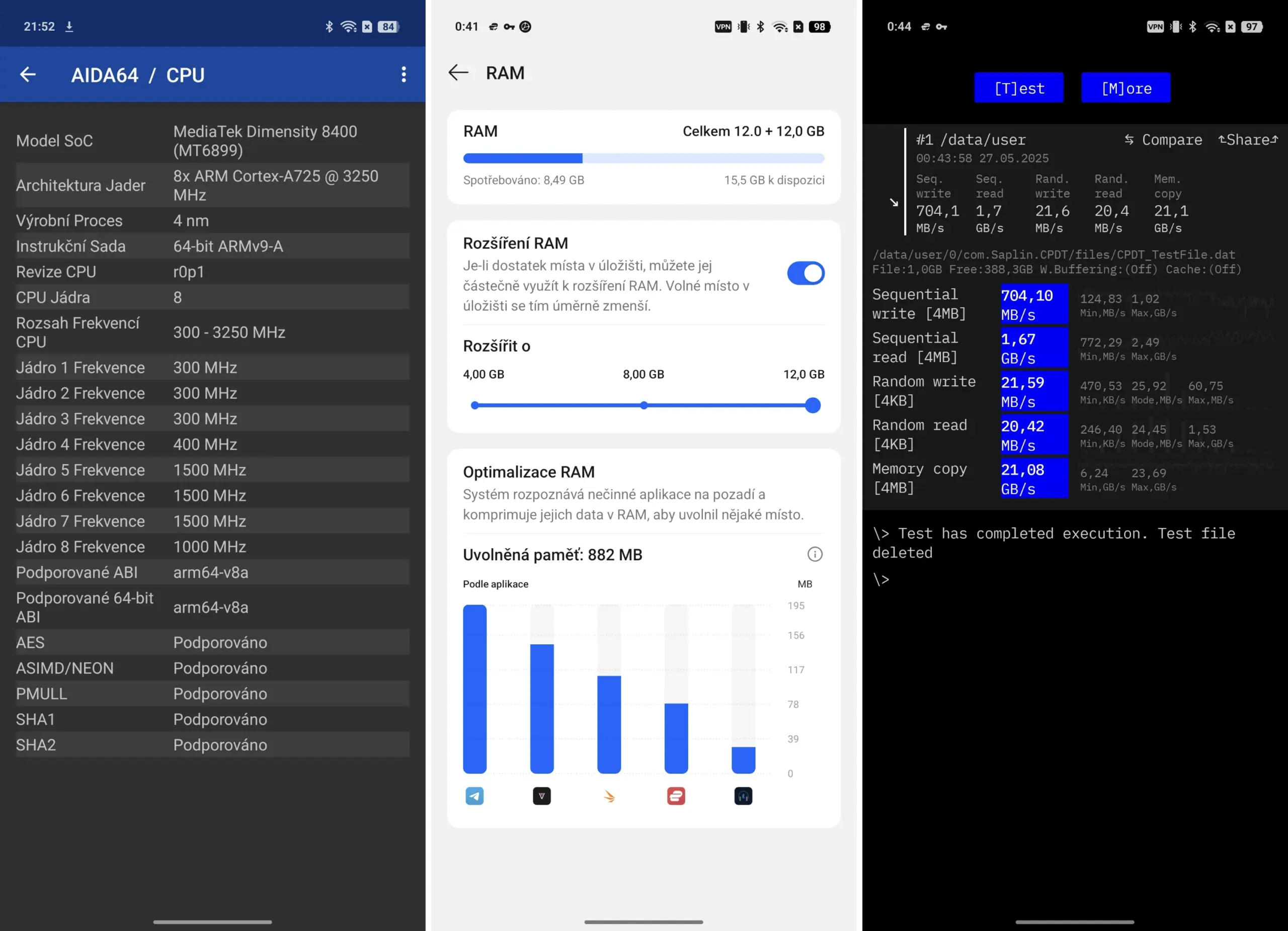Tap the back arrow in AIDA64 header
This screenshot has height=931, width=1288.
click(x=28, y=74)
